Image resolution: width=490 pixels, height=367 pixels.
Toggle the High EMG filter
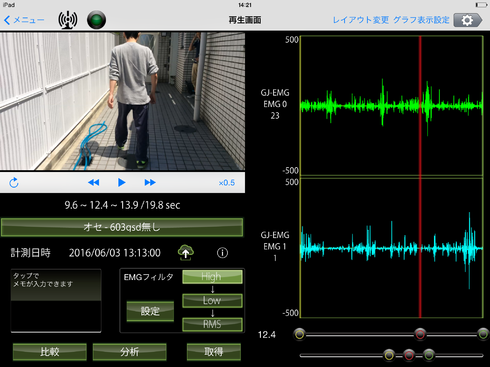(x=212, y=277)
